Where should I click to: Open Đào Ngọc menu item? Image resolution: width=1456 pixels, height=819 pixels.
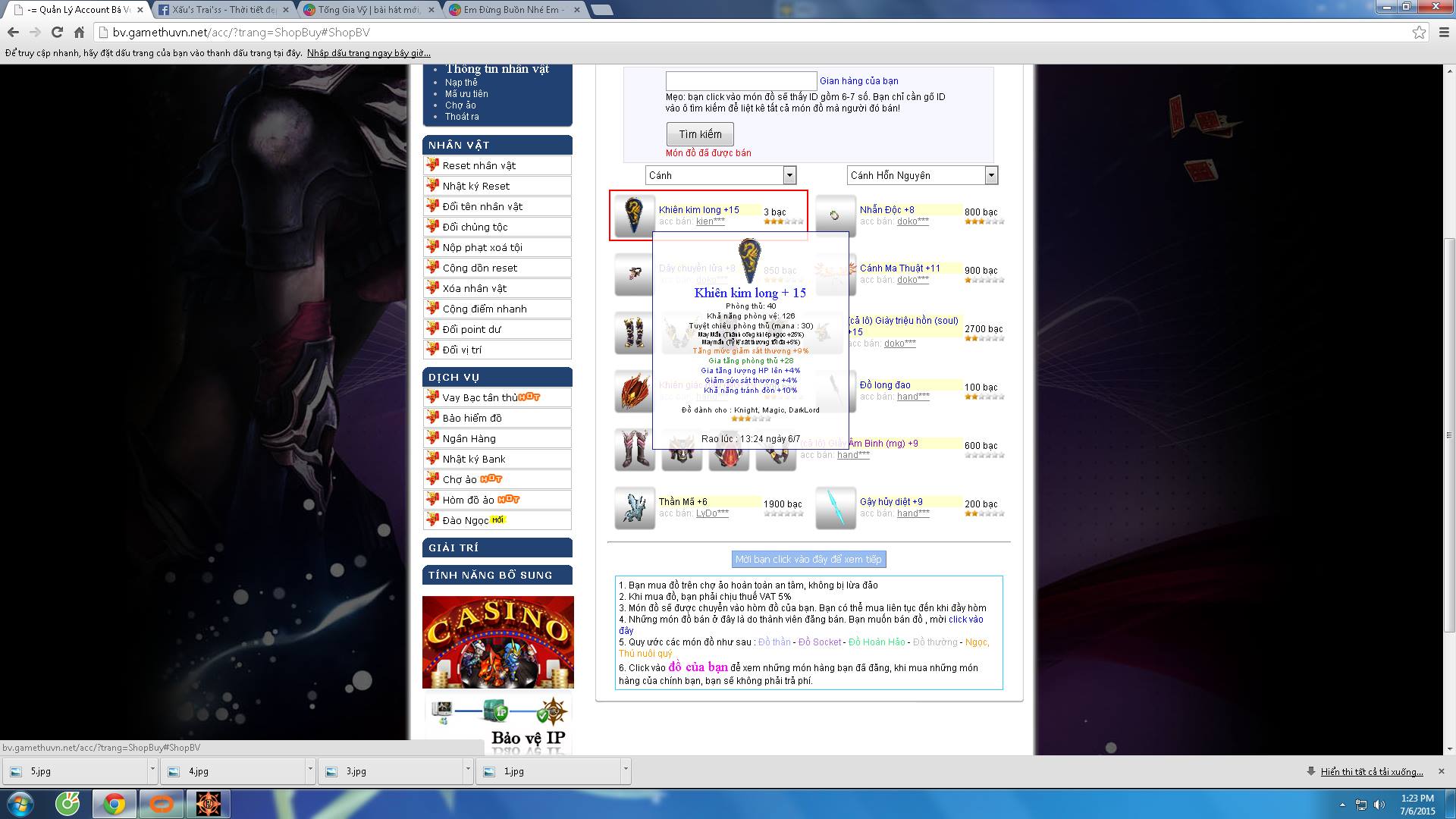(497, 520)
